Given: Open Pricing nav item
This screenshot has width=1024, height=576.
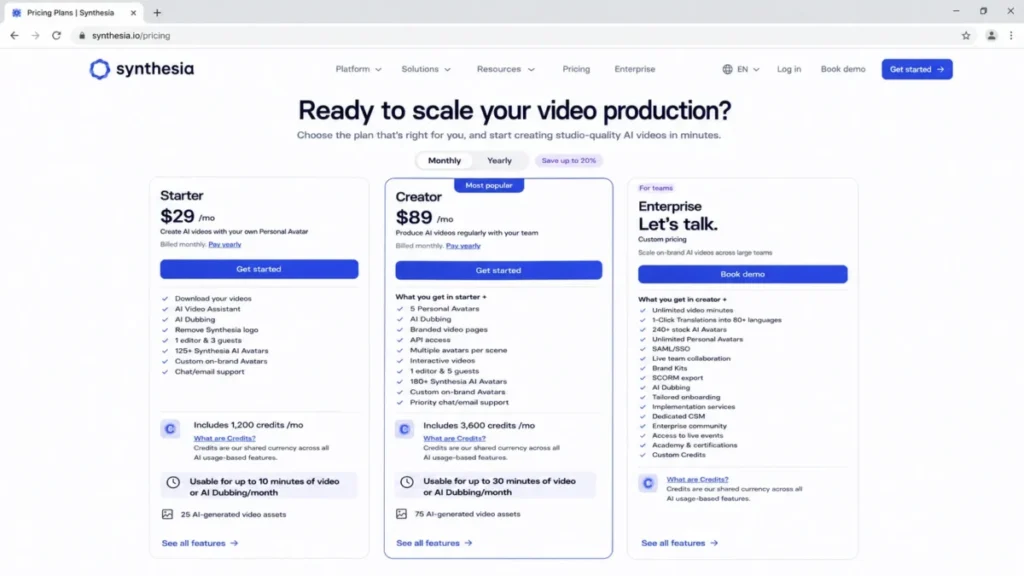Looking at the screenshot, I should (576, 69).
